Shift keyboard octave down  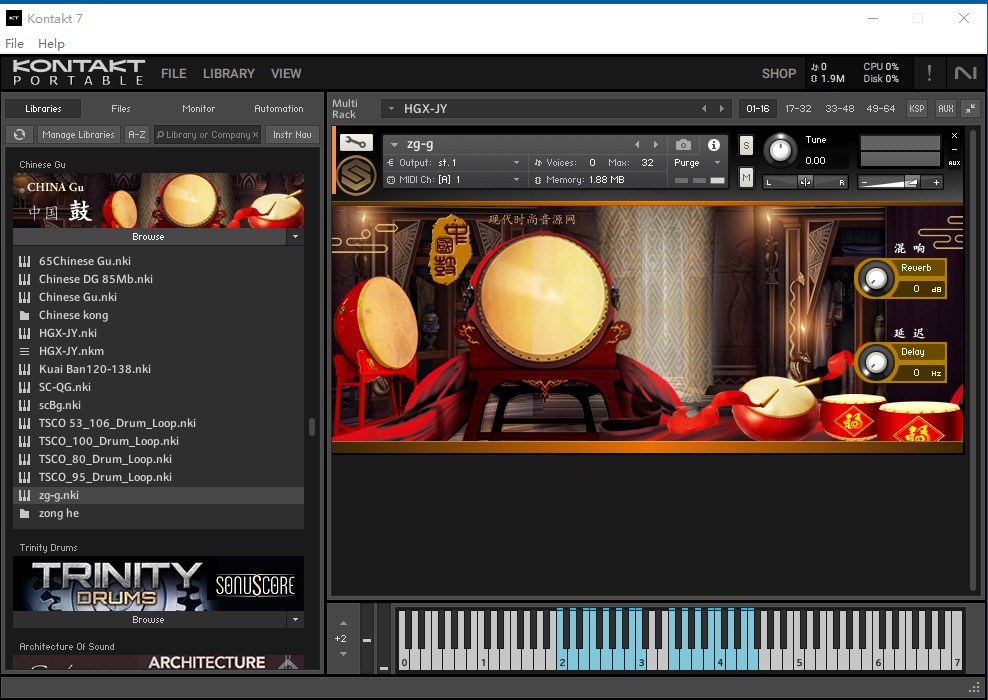tap(343, 654)
